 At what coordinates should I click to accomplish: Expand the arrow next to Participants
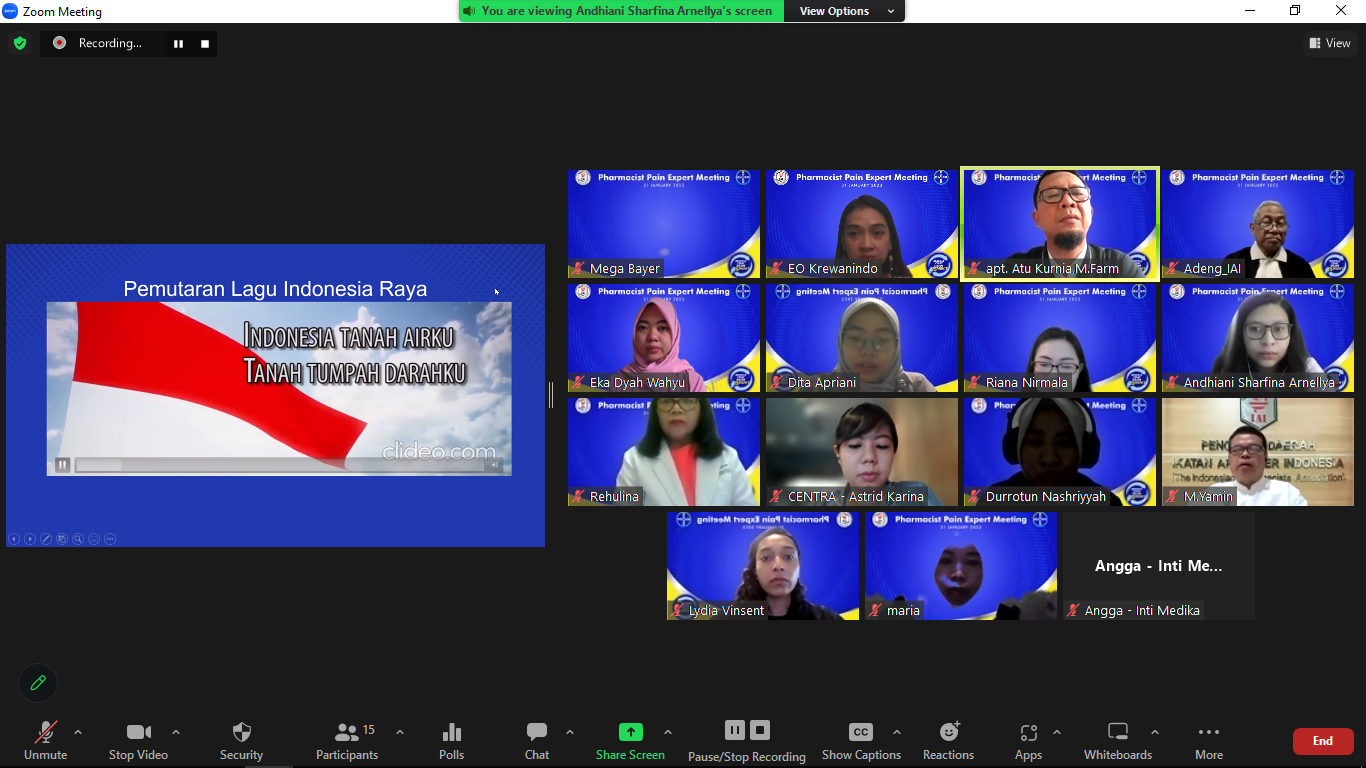point(400,732)
